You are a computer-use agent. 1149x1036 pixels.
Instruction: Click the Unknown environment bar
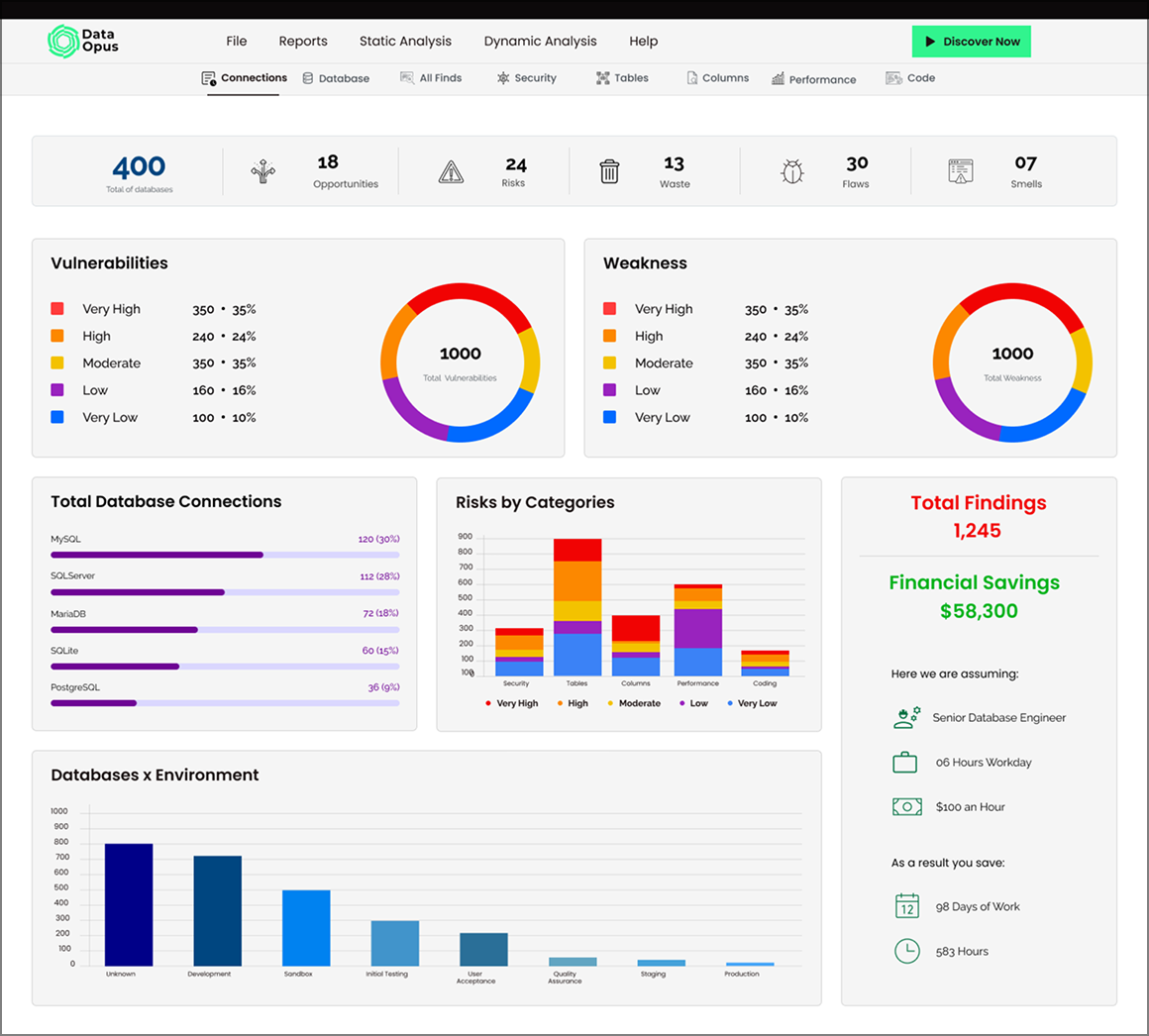pyautogui.click(x=129, y=905)
